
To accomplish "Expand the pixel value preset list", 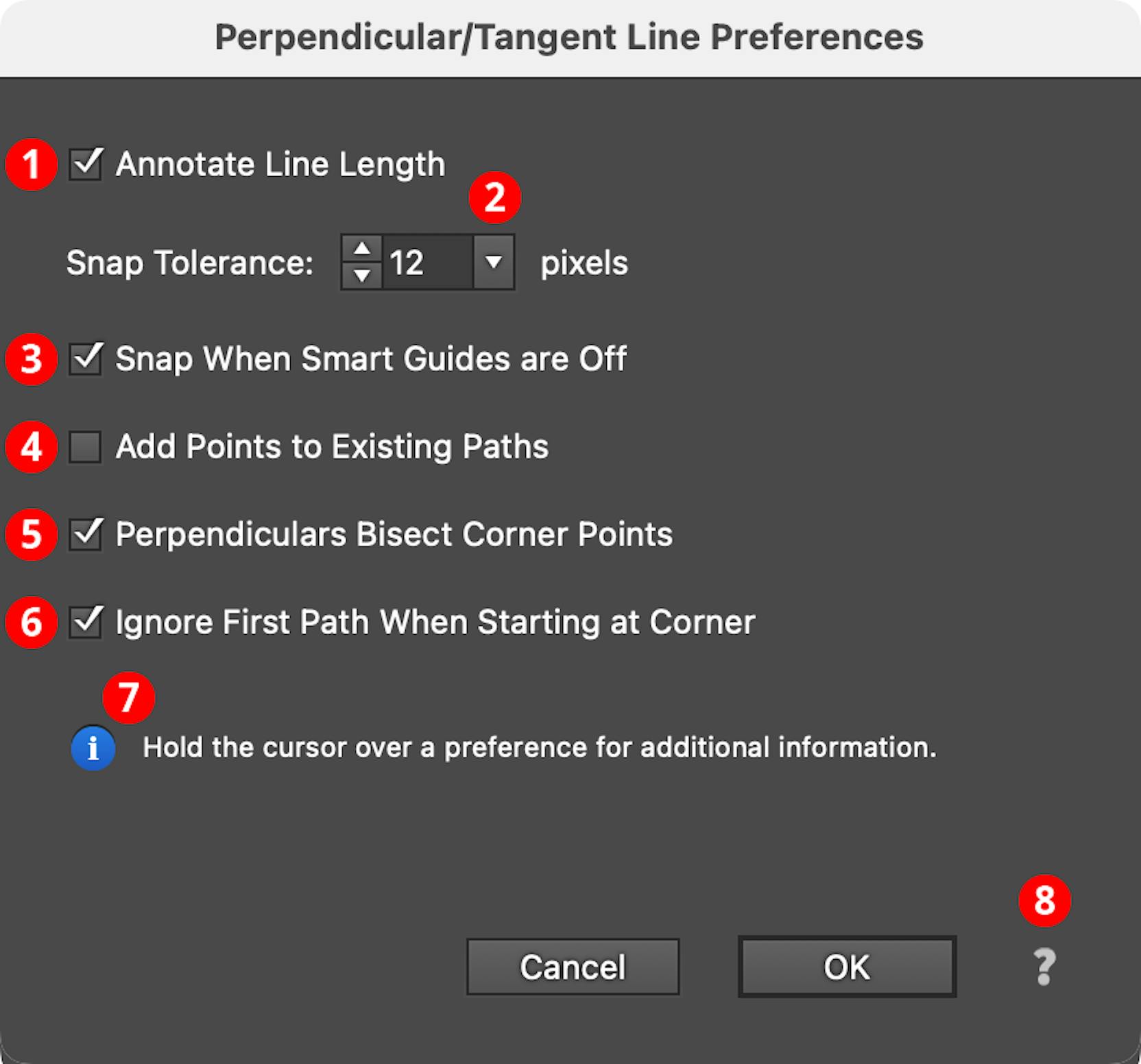I will tap(495, 263).
